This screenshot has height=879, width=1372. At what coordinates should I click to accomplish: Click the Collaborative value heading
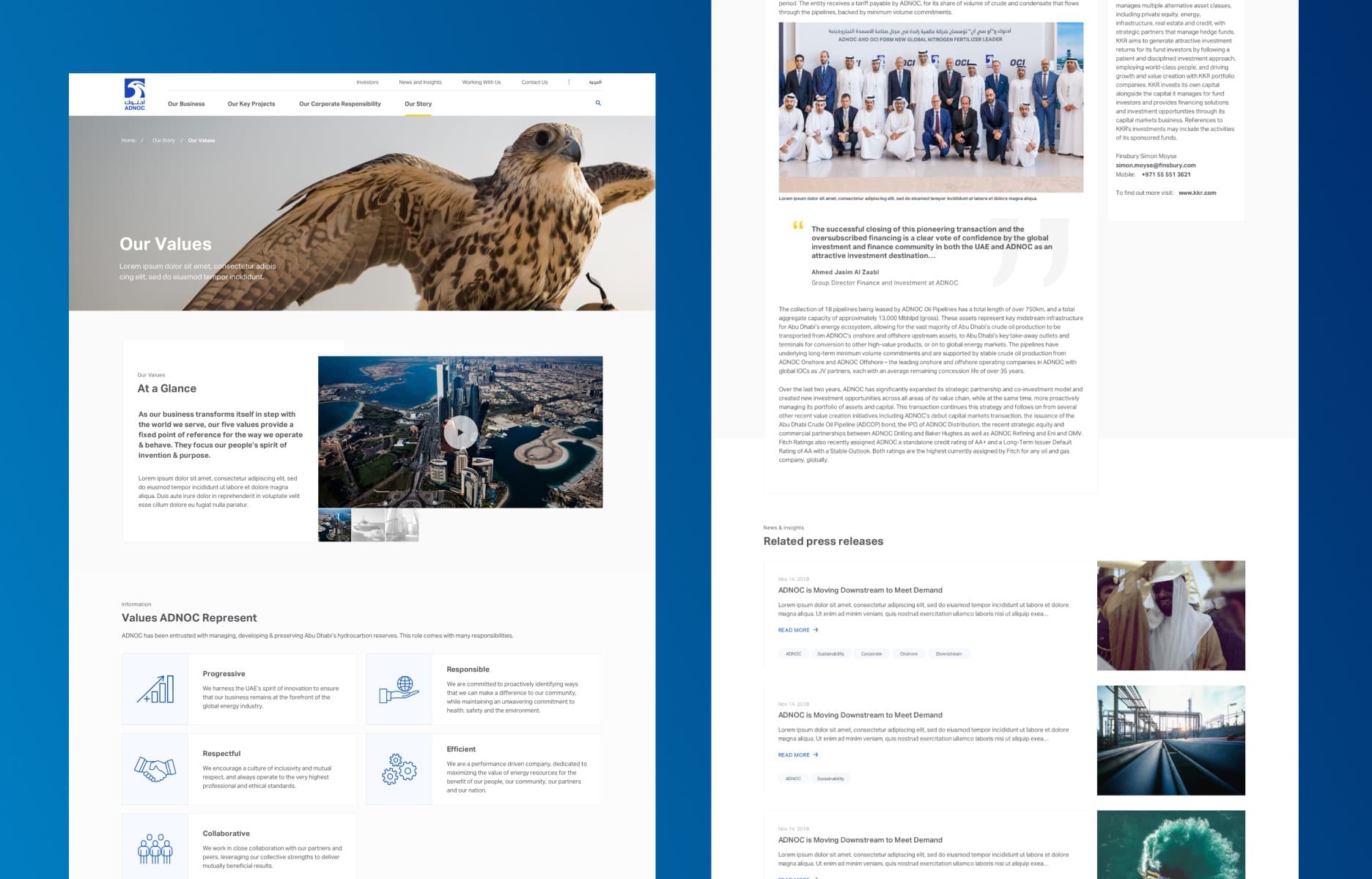pyautogui.click(x=226, y=834)
